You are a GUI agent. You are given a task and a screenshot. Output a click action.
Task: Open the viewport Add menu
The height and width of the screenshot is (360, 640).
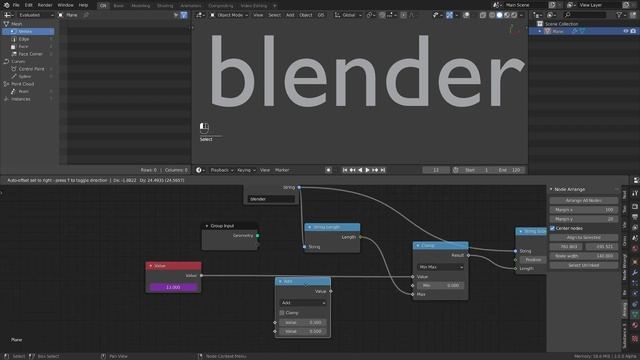click(290, 15)
